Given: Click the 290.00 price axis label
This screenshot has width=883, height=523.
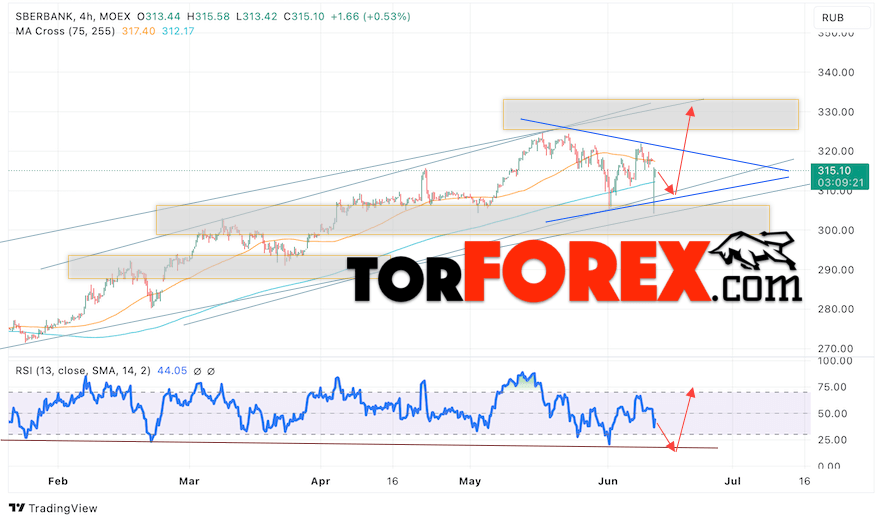Looking at the screenshot, I should (x=836, y=270).
